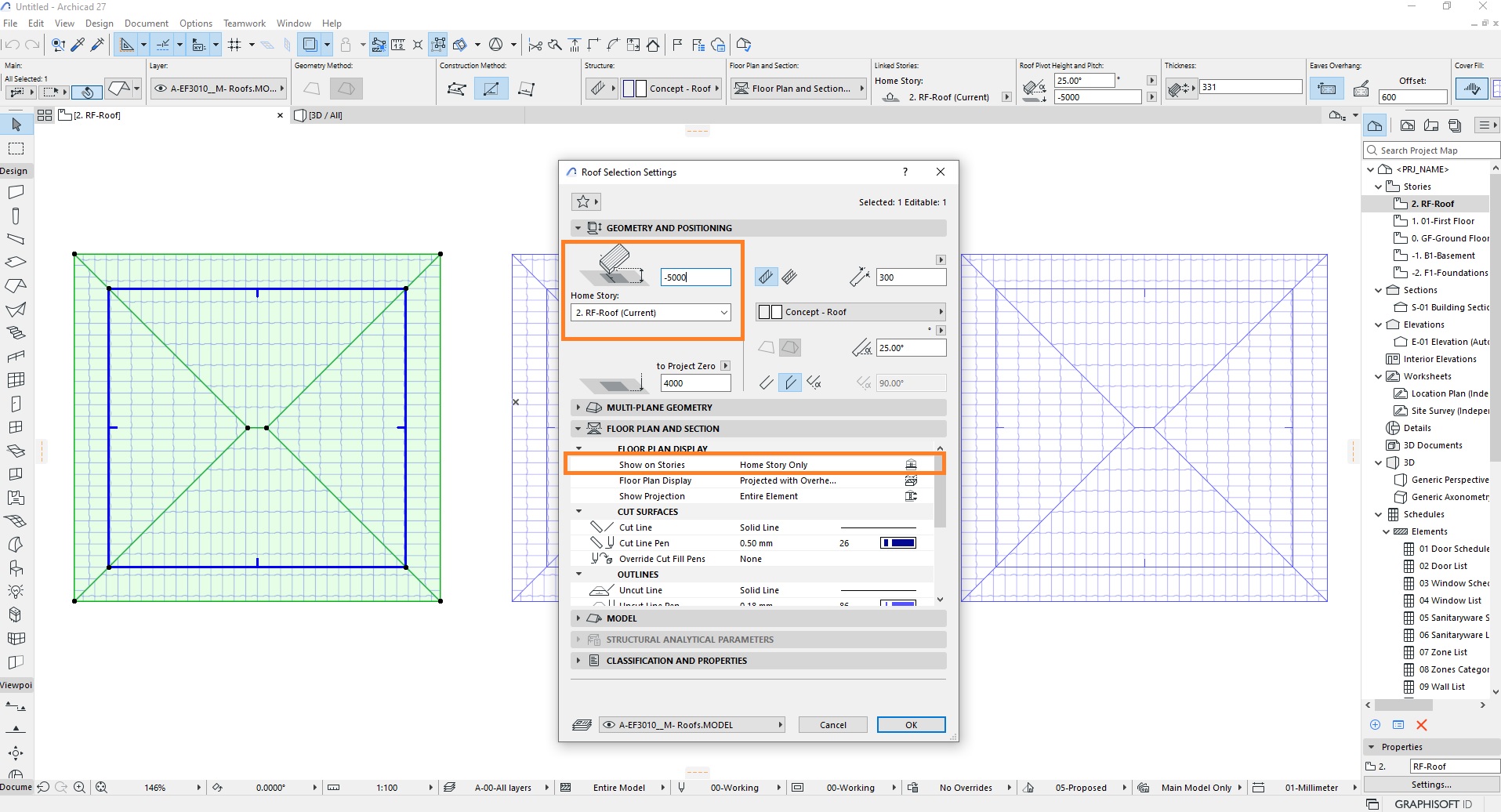Click the roof pitch 25.00° field
This screenshot has width=1501, height=812.
911,348
